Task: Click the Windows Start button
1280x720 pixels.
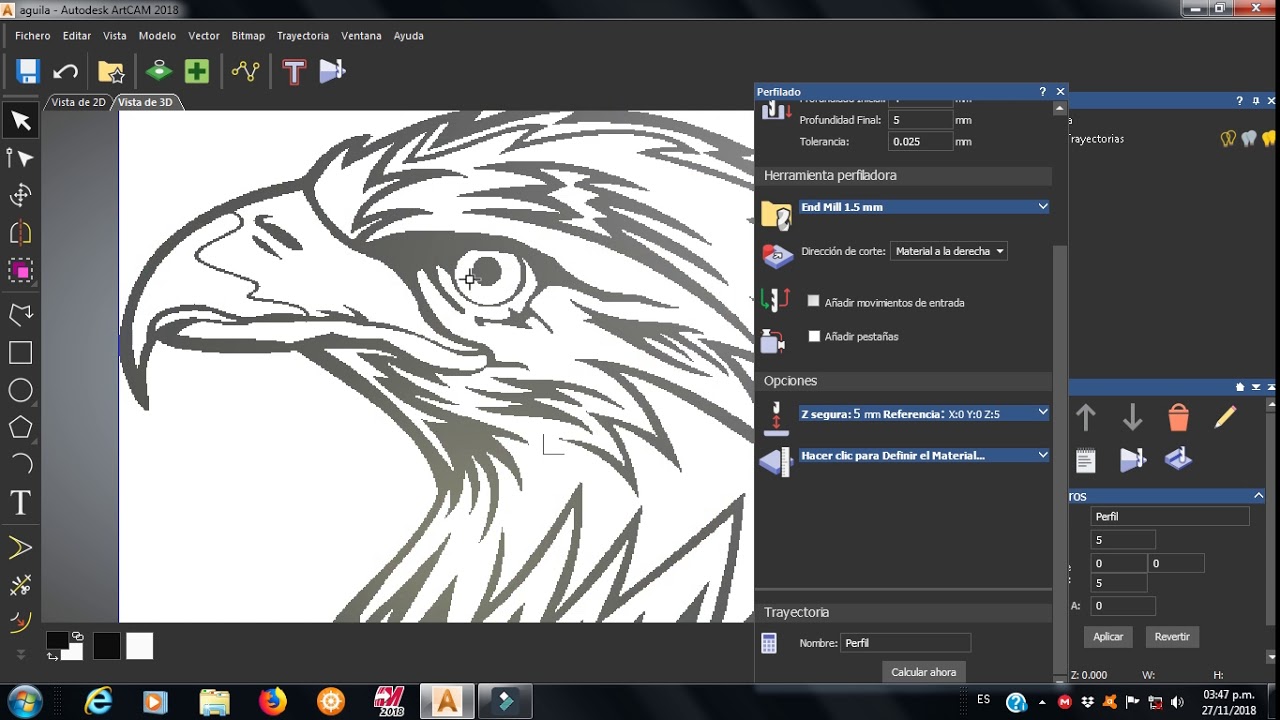Action: [23, 700]
